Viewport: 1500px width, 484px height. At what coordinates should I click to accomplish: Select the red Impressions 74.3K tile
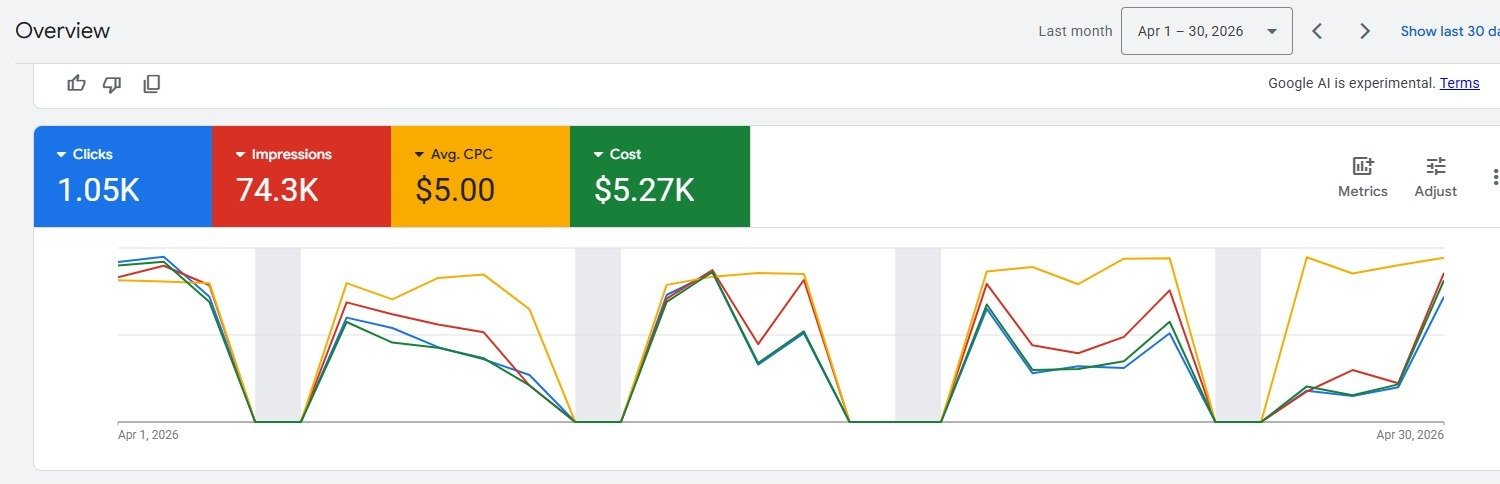click(301, 177)
